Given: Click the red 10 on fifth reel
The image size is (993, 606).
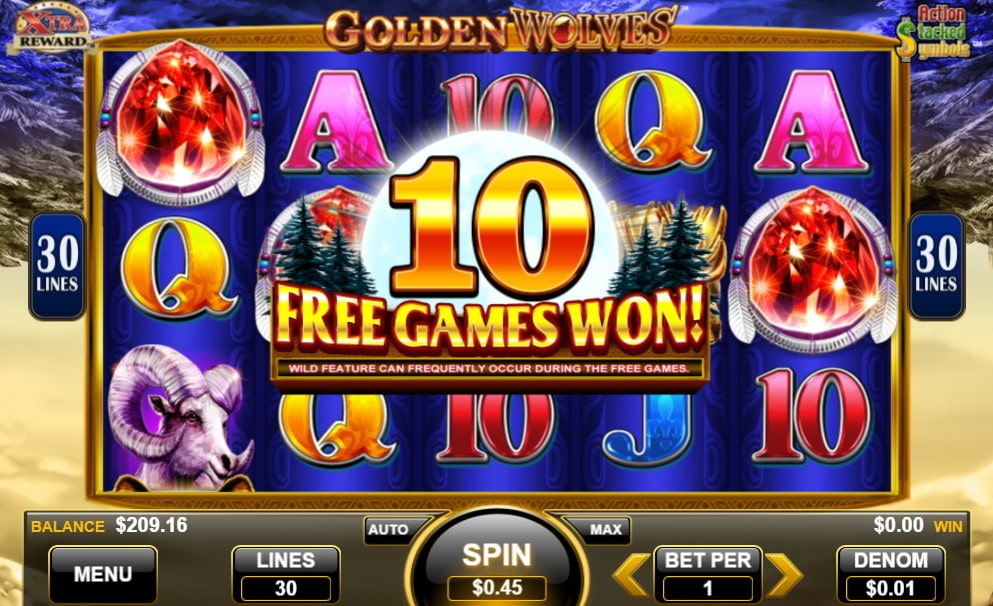Looking at the screenshot, I should click(812, 416).
